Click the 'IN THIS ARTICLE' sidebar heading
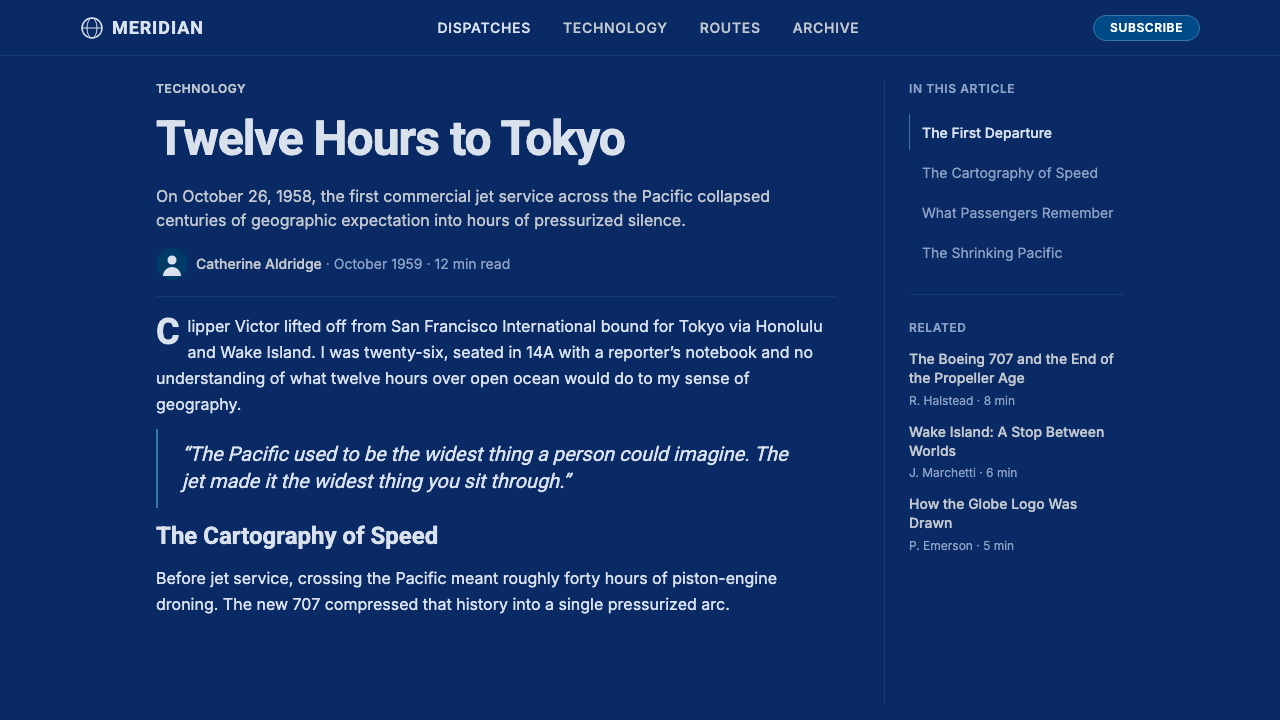Image resolution: width=1280 pixels, height=720 pixels. tap(962, 89)
